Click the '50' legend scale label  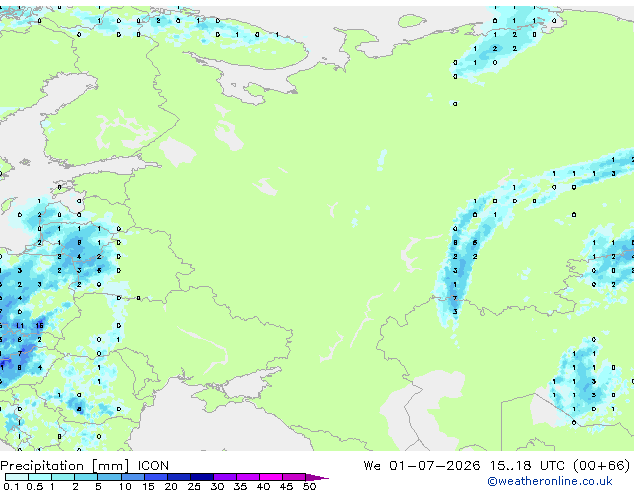(x=309, y=486)
